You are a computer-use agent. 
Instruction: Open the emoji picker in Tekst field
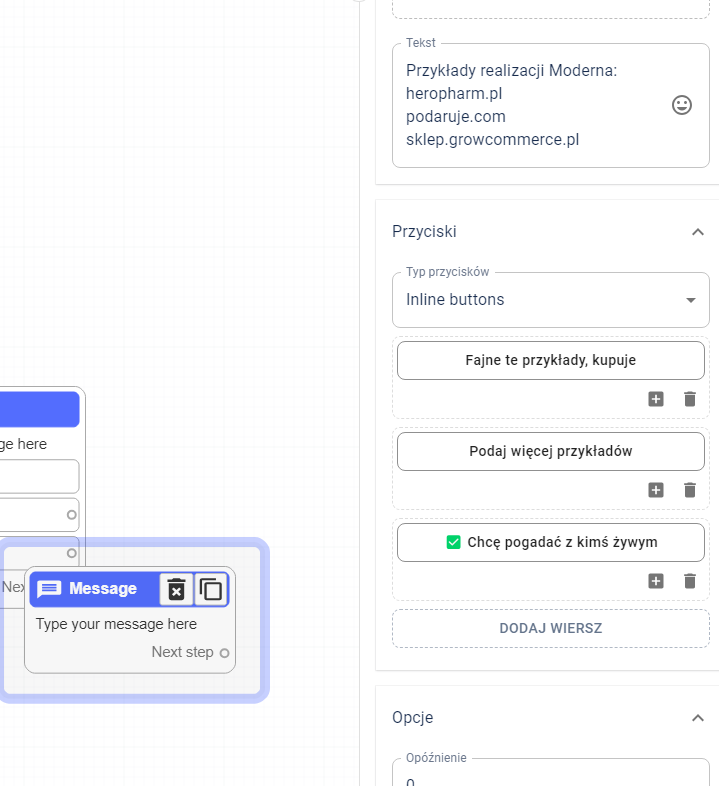click(681, 105)
